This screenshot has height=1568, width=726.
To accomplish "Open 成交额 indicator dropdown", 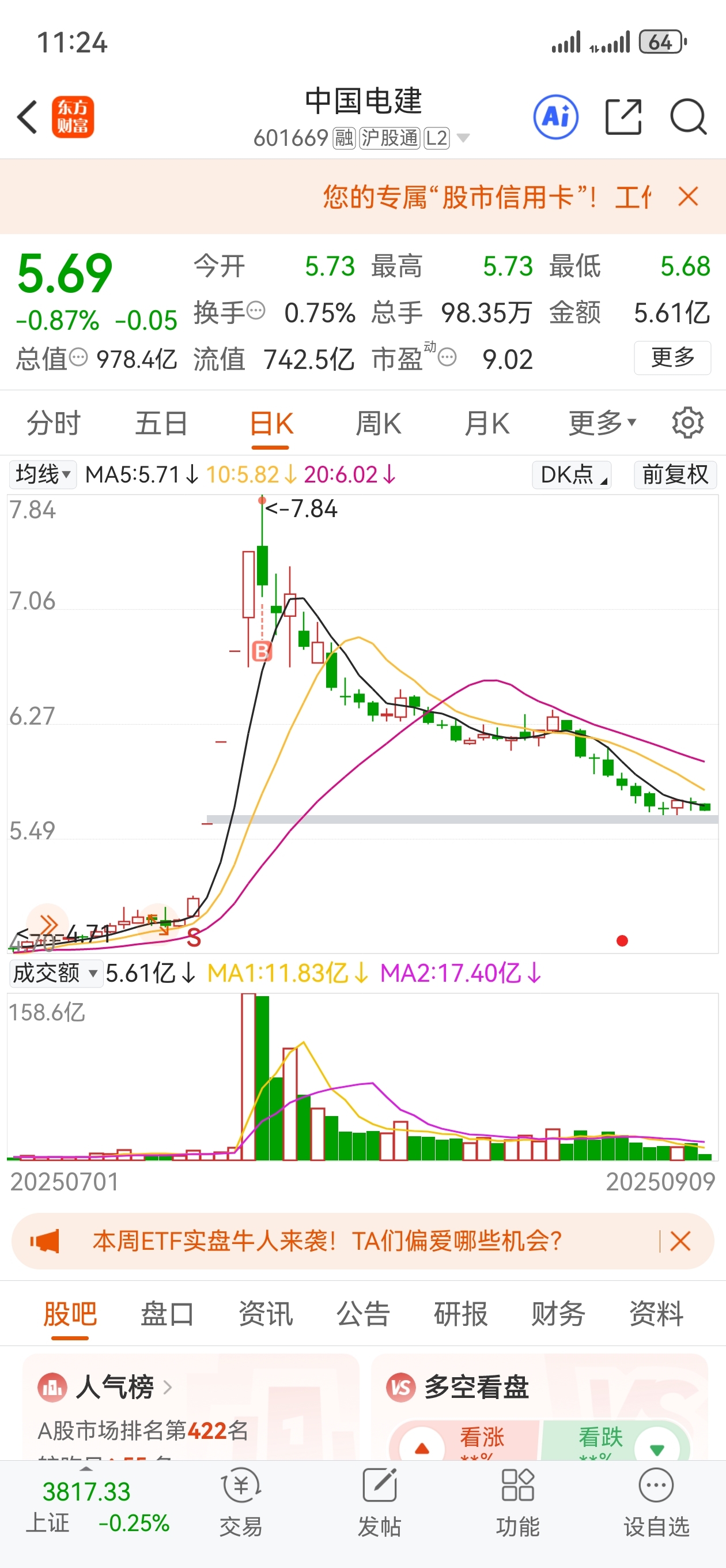I will point(55,973).
